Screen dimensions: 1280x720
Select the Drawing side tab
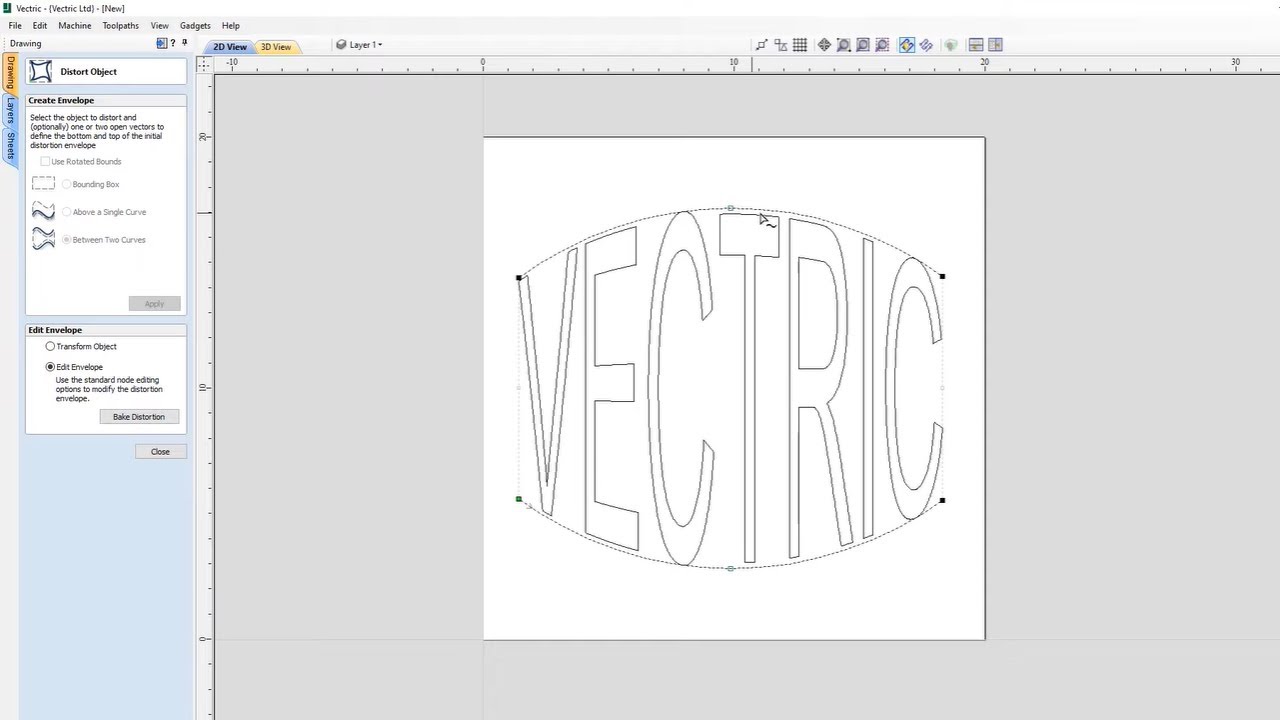(x=10, y=74)
